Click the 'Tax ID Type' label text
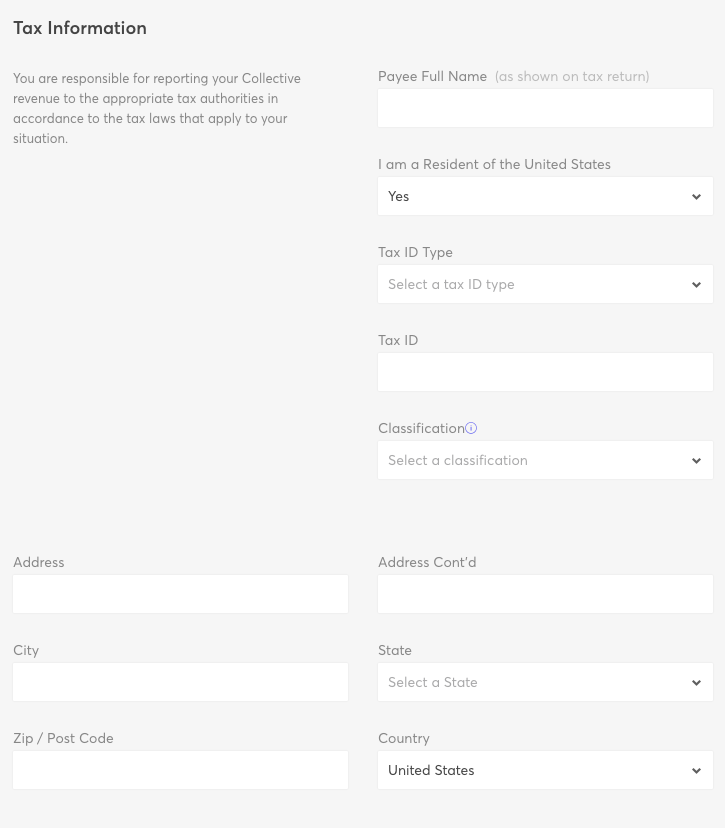Screen dimensions: 725x828 415,252
